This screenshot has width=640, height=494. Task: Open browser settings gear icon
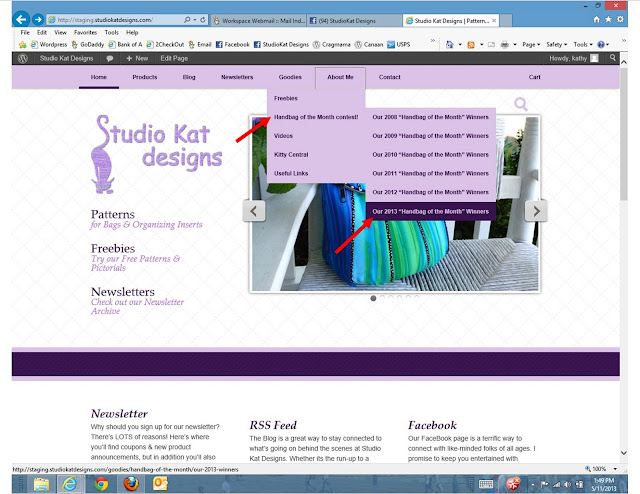[620, 19]
